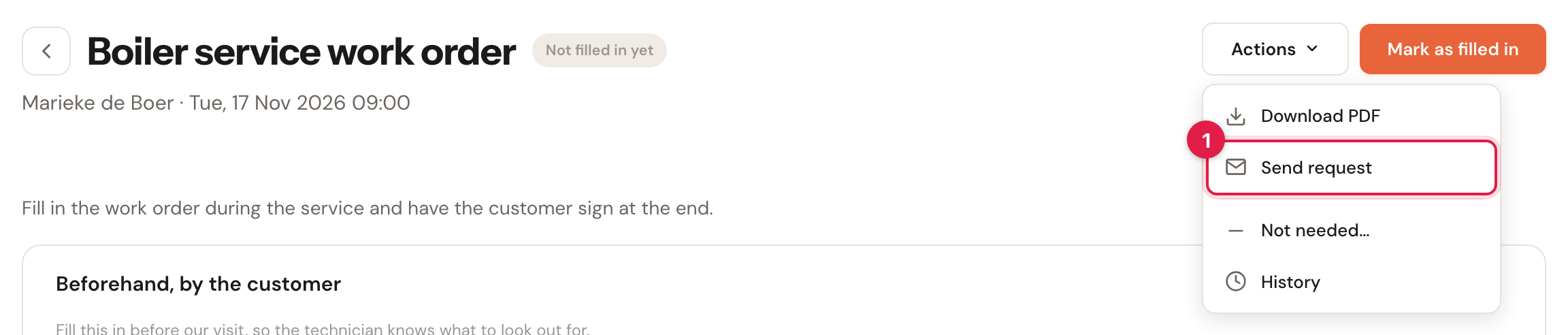Click the clock icon beside History
1568x335 pixels.
tap(1236, 281)
